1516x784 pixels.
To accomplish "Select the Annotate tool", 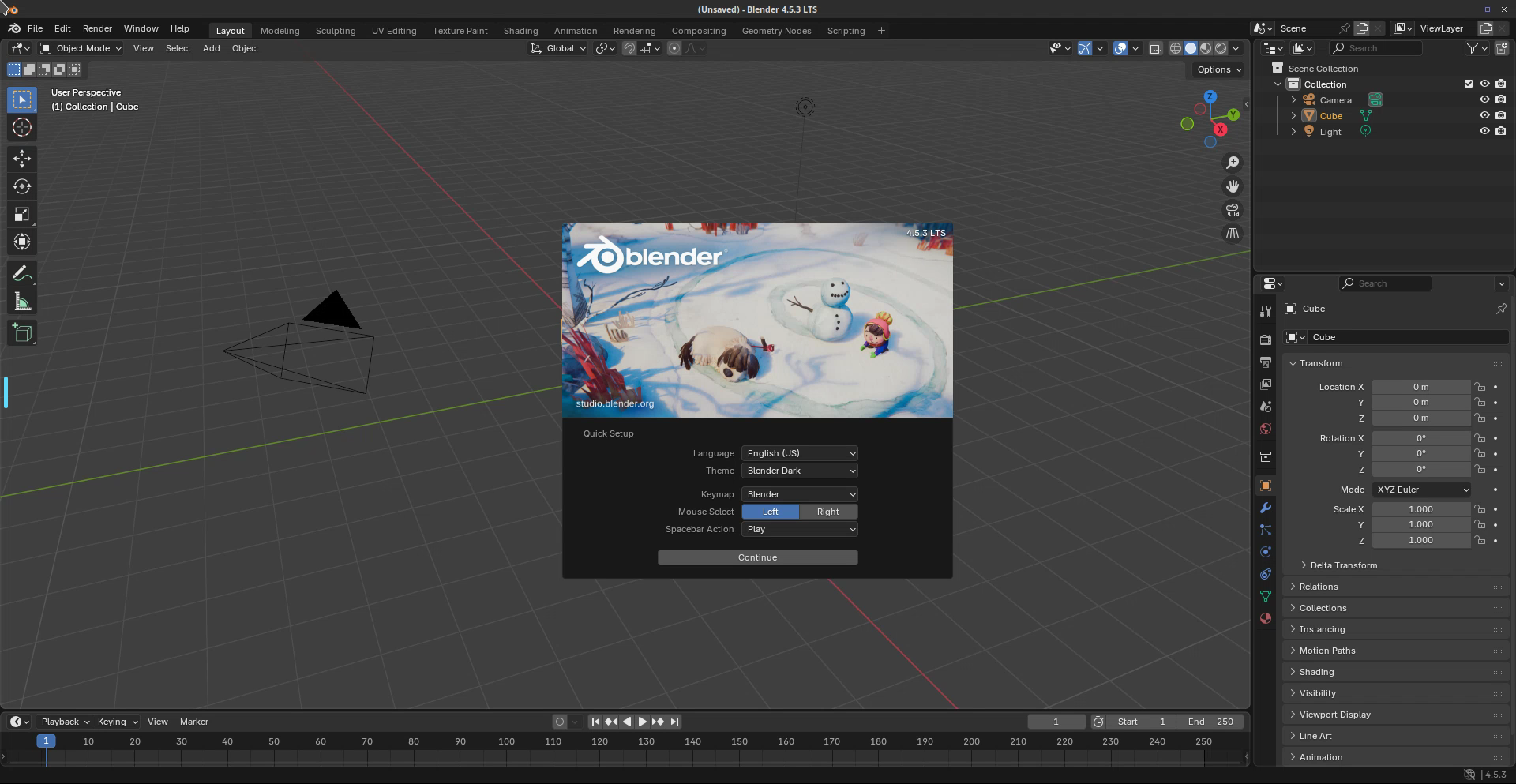I will pyautogui.click(x=21, y=274).
